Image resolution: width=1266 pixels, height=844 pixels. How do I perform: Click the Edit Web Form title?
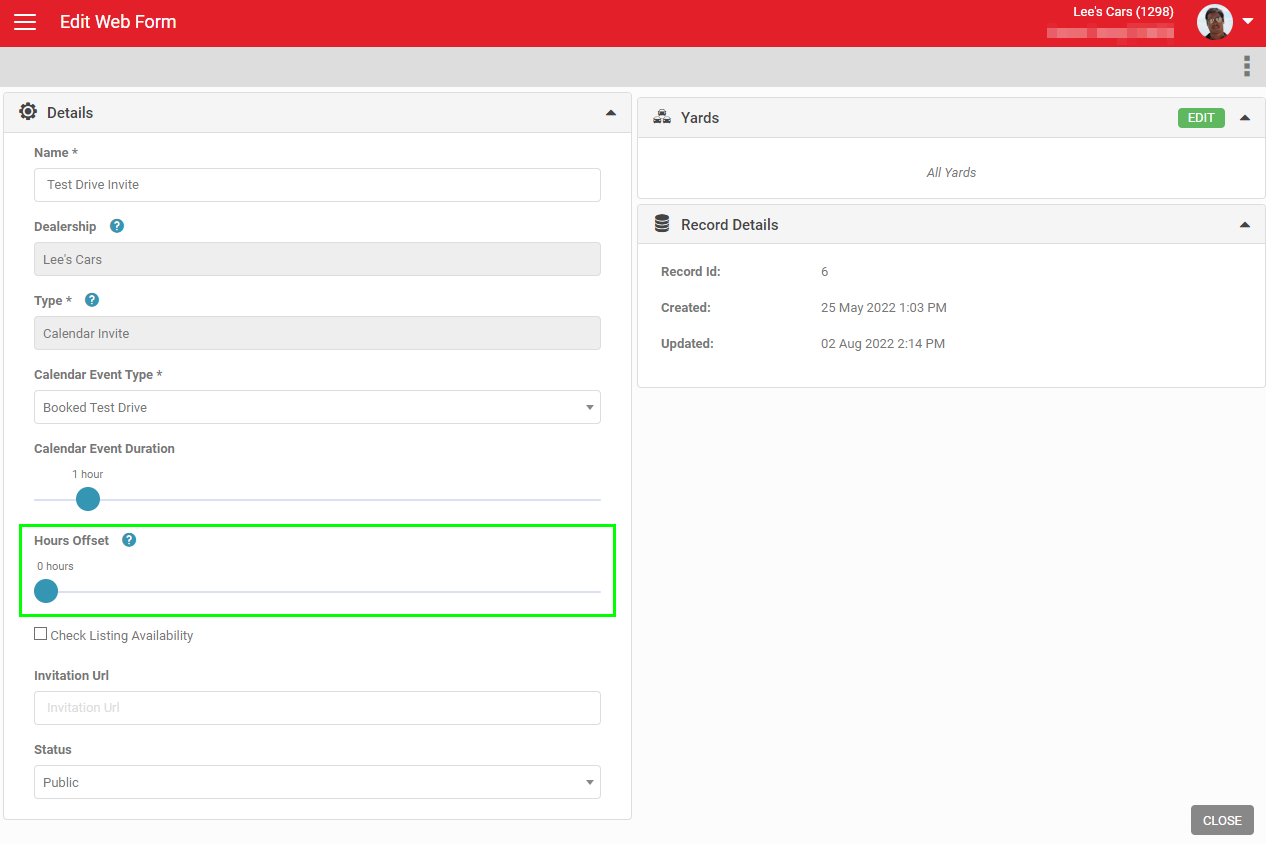(x=118, y=22)
